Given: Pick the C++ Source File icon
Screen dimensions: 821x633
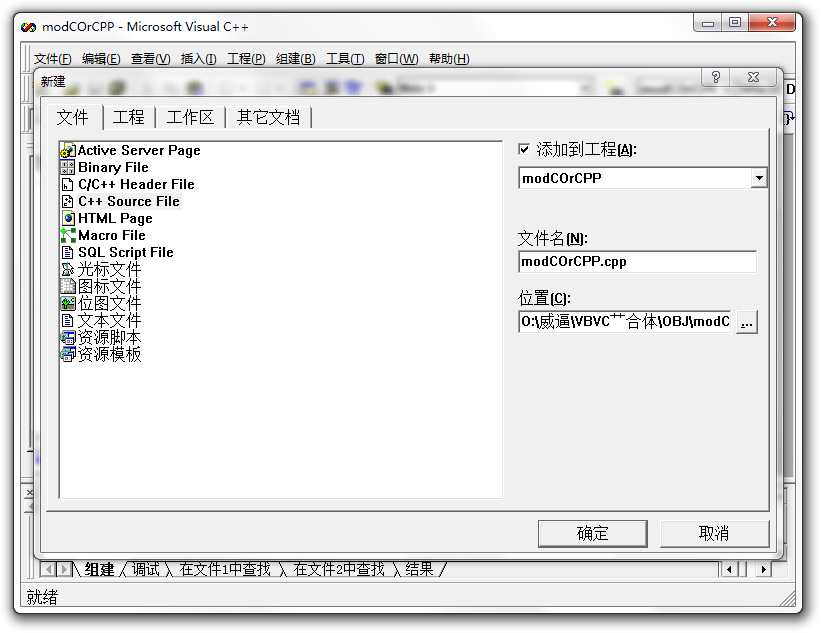Looking at the screenshot, I should click(68, 202).
